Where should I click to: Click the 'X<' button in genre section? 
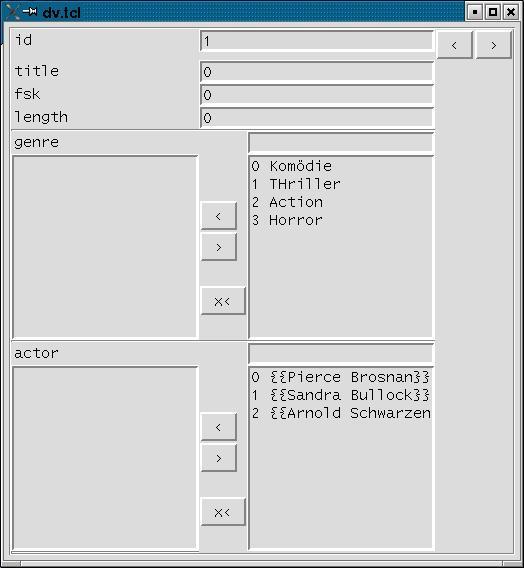(223, 301)
